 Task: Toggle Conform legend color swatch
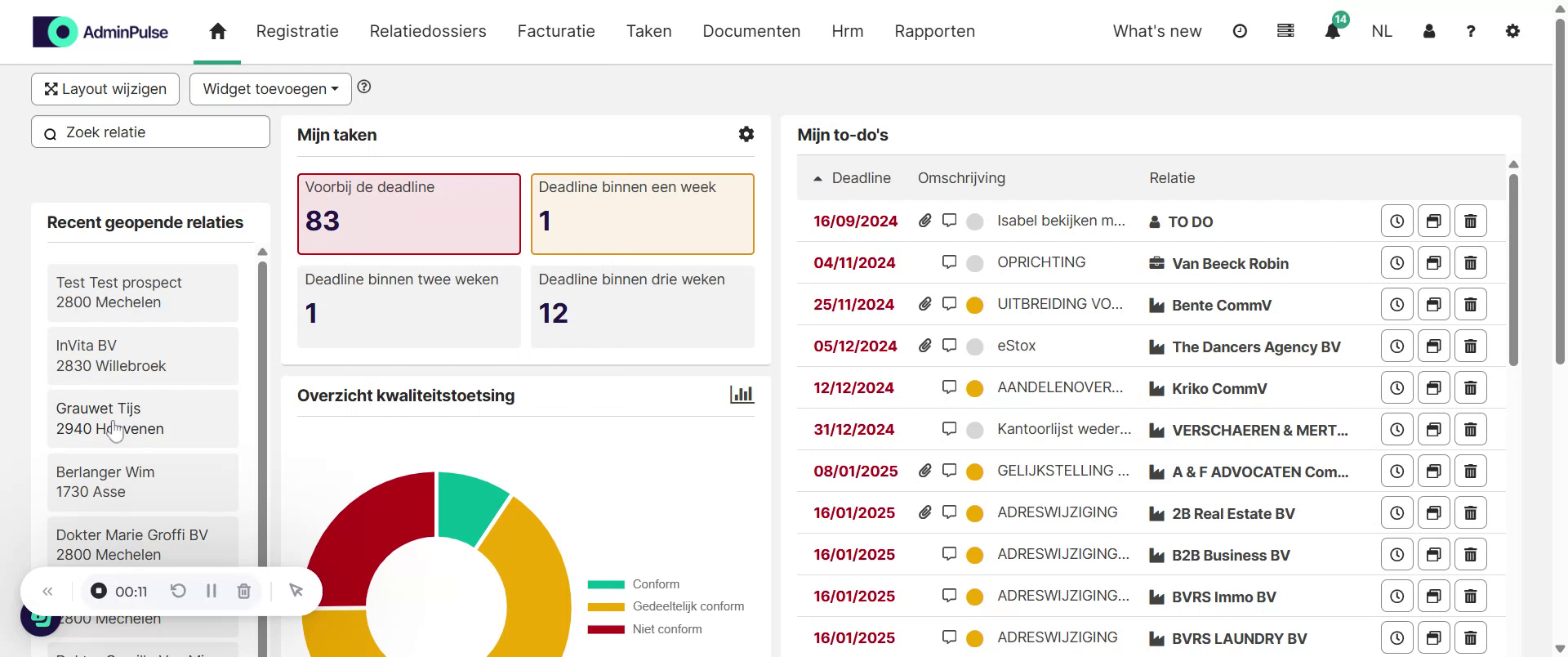tap(606, 584)
